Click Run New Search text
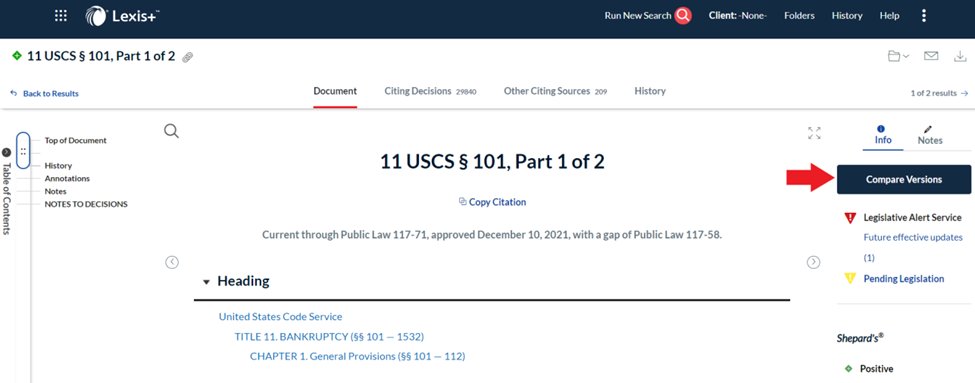975x383 pixels. point(638,16)
